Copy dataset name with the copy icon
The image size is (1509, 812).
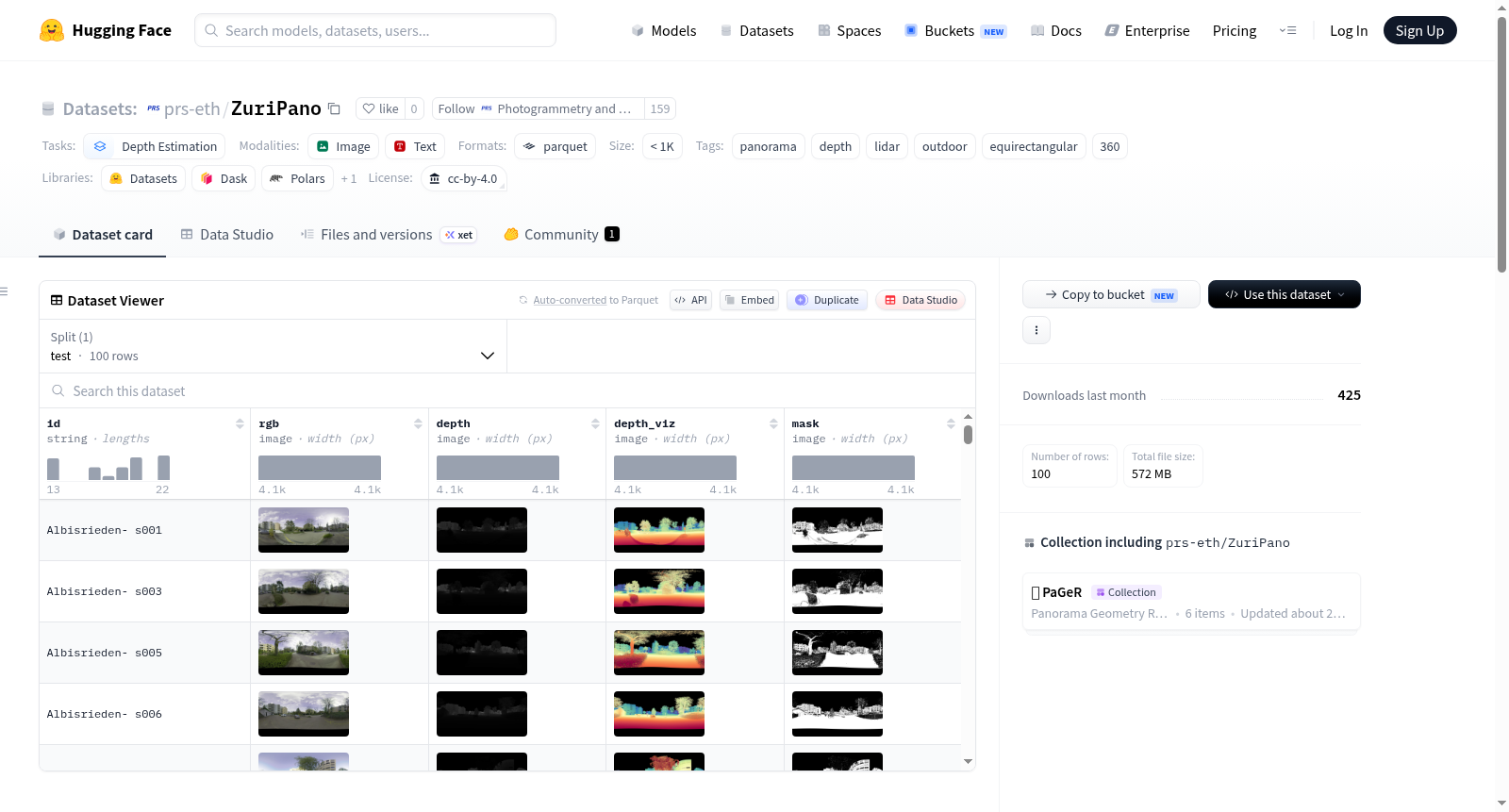(x=334, y=108)
